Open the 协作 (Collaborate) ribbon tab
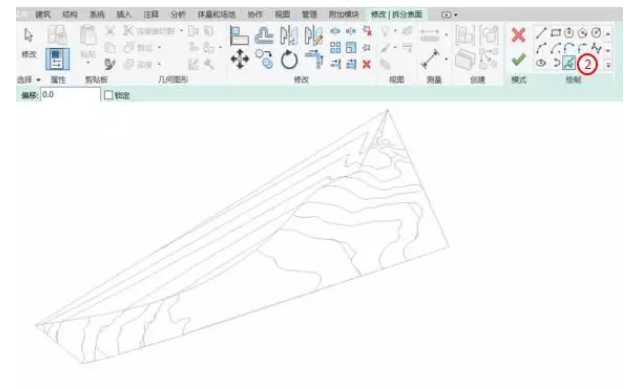634x389 pixels. 255,15
